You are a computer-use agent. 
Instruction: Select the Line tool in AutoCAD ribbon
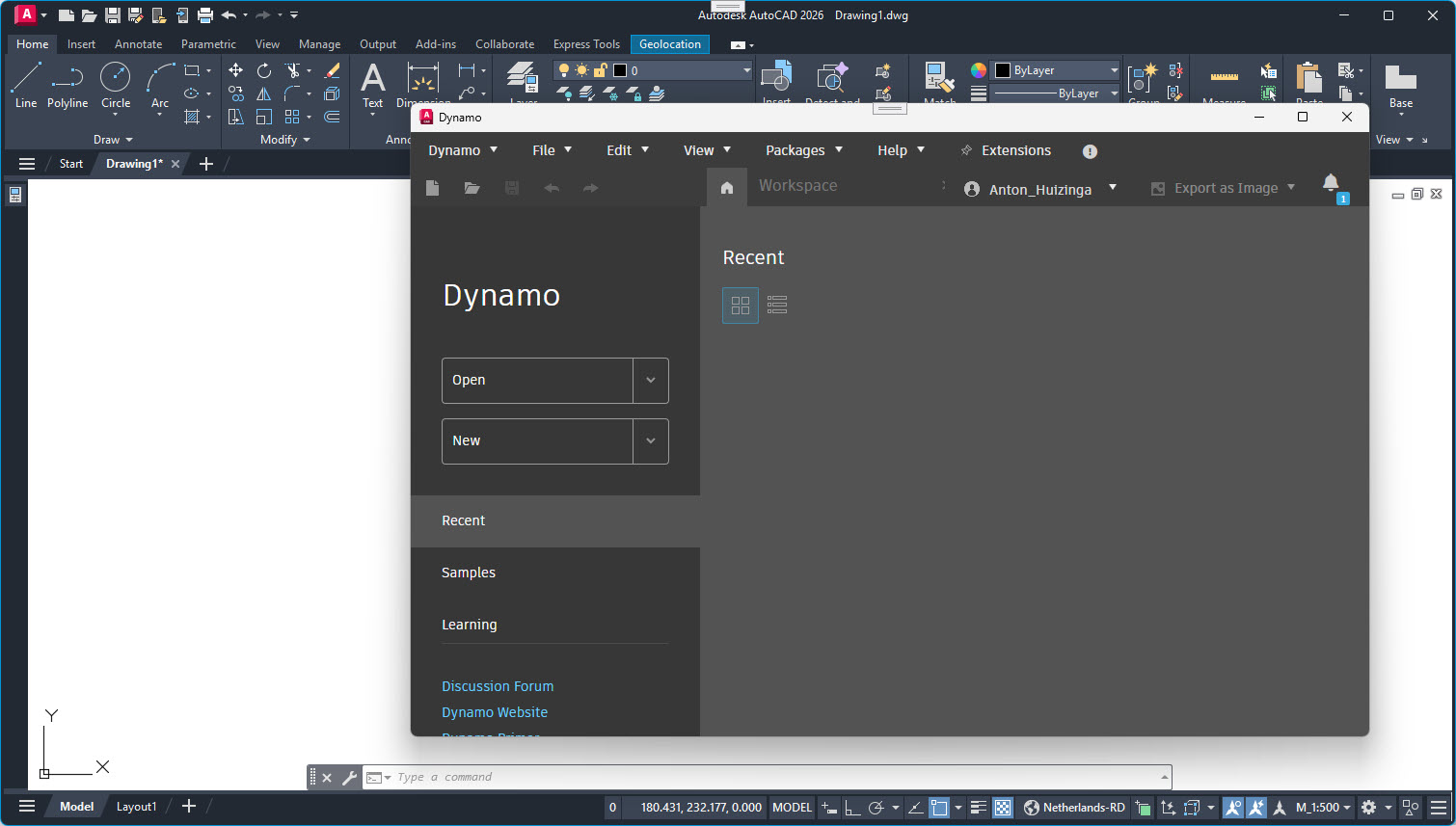26,86
